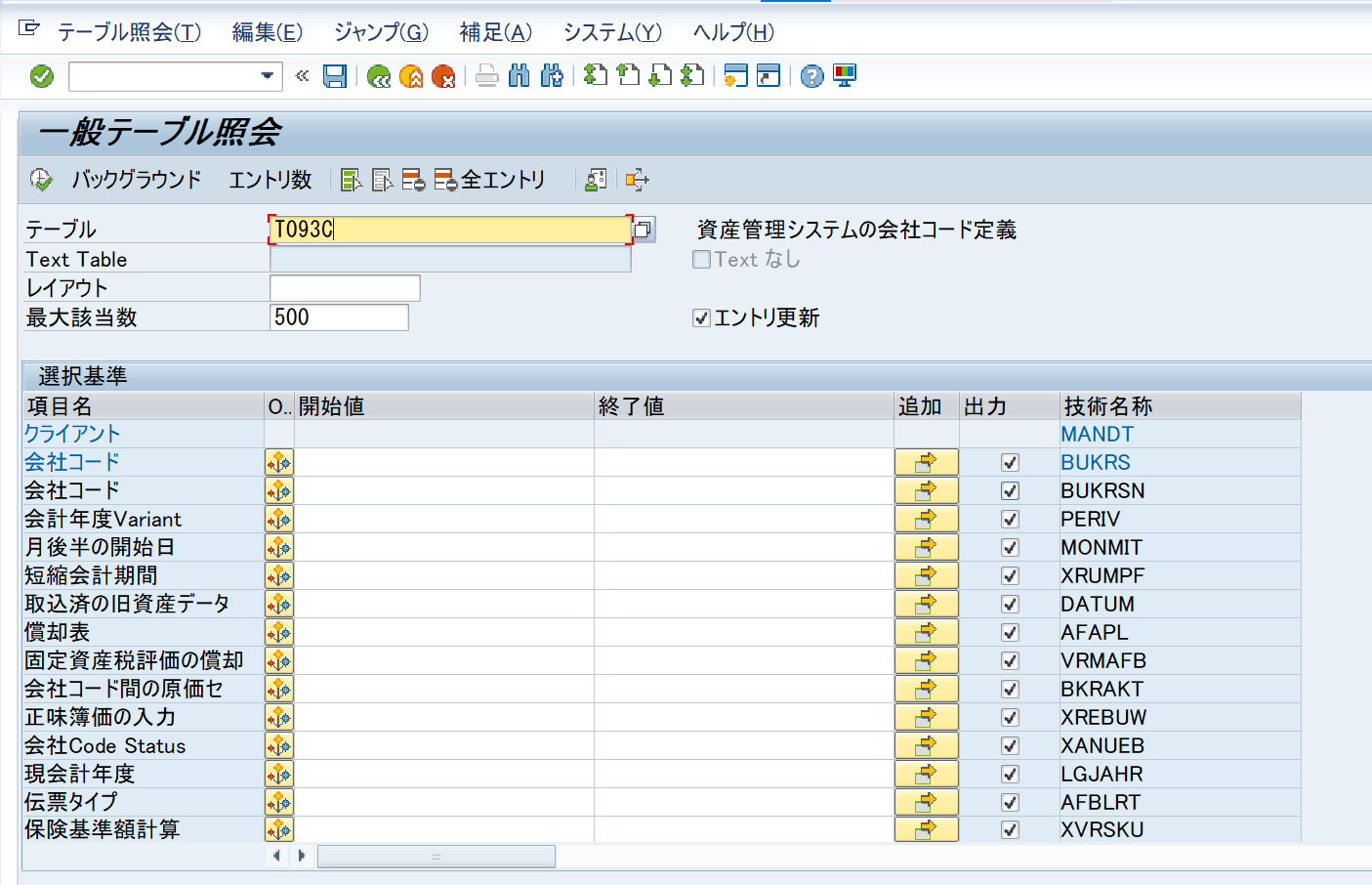Click the クライアント field name
Viewport: 1372px width, 885px height.
pos(72,434)
